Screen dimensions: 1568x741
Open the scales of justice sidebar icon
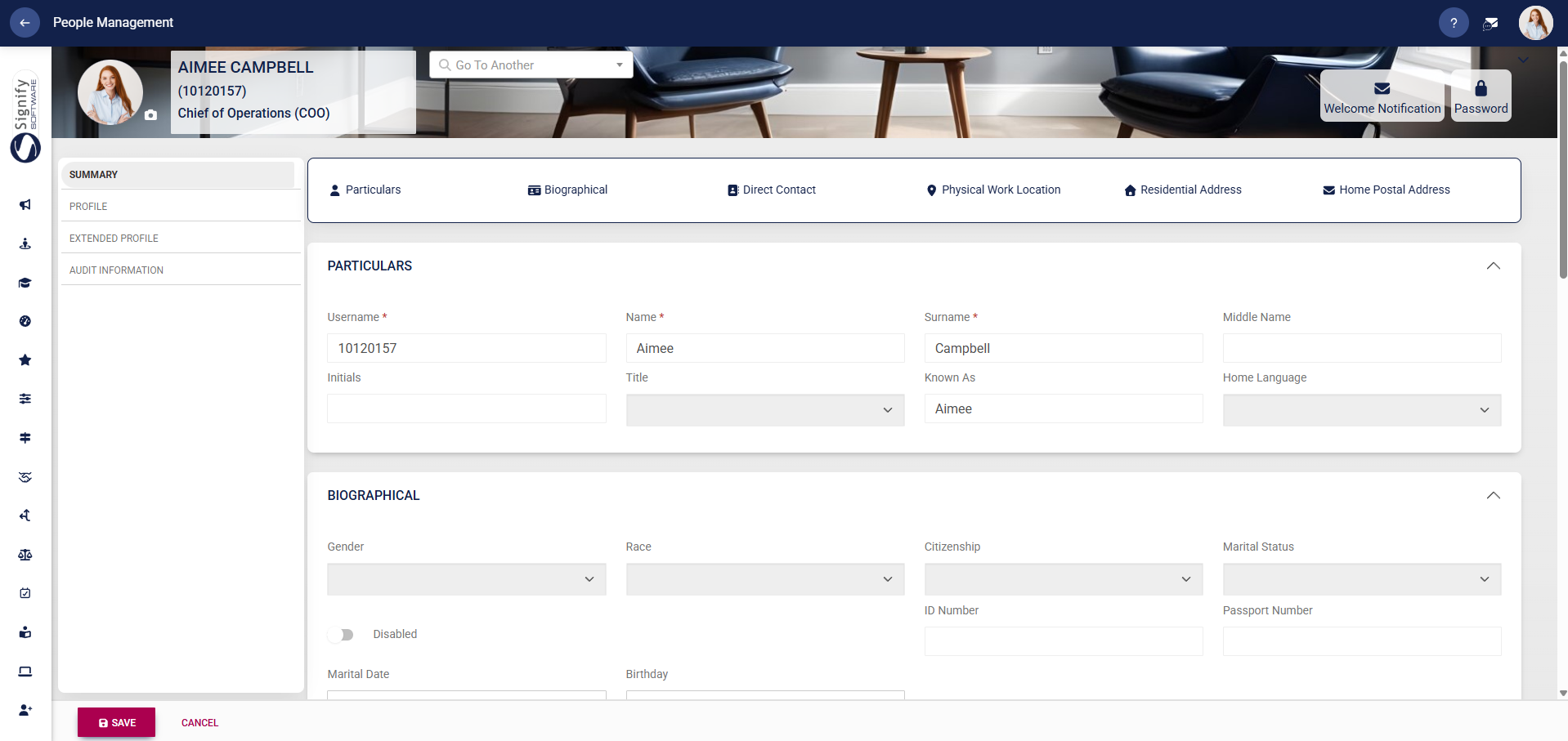[25, 555]
